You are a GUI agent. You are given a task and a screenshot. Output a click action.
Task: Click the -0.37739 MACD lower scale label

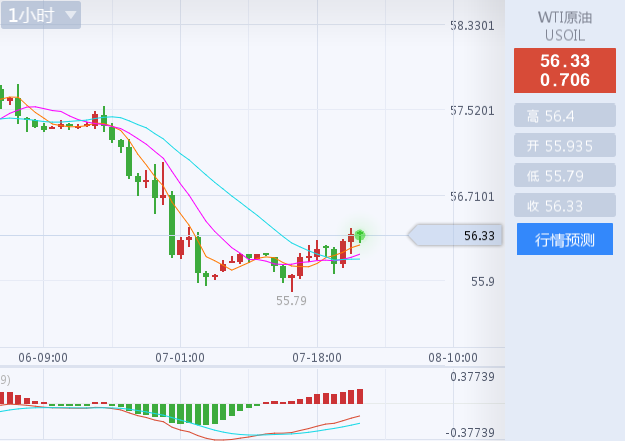(470, 433)
